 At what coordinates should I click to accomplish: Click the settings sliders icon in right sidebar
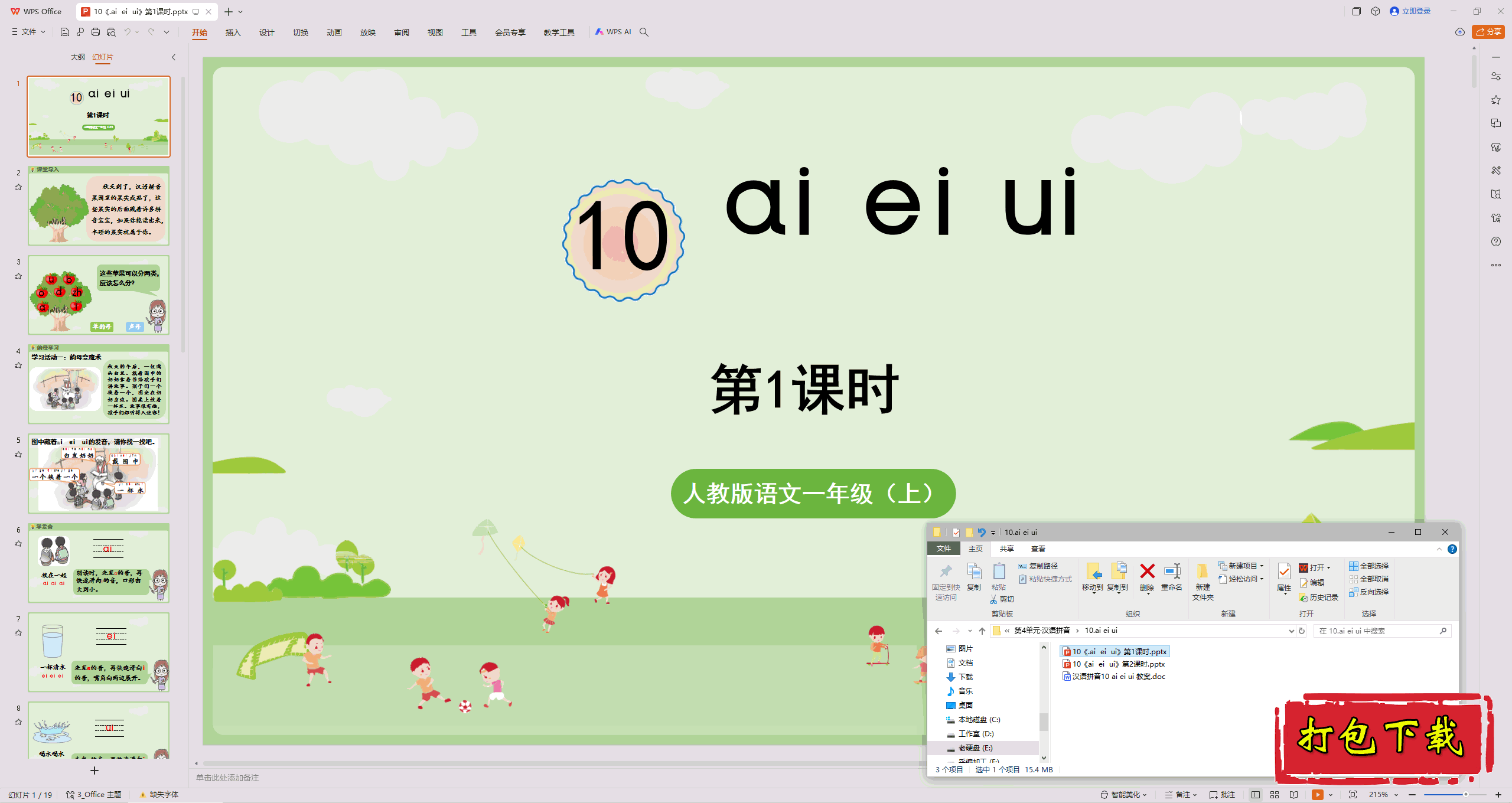click(1495, 76)
